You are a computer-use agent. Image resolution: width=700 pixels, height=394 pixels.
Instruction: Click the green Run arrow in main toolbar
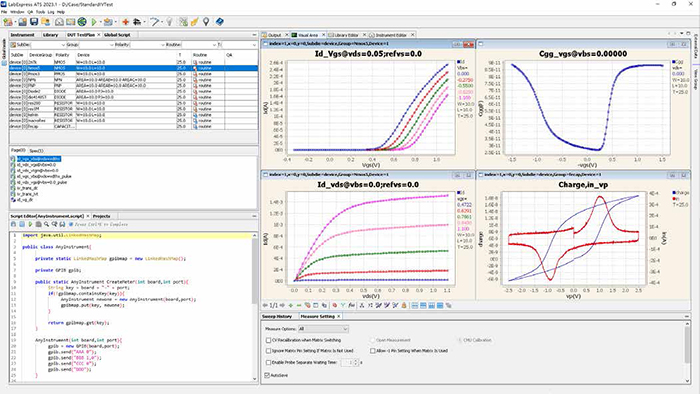point(94,21)
